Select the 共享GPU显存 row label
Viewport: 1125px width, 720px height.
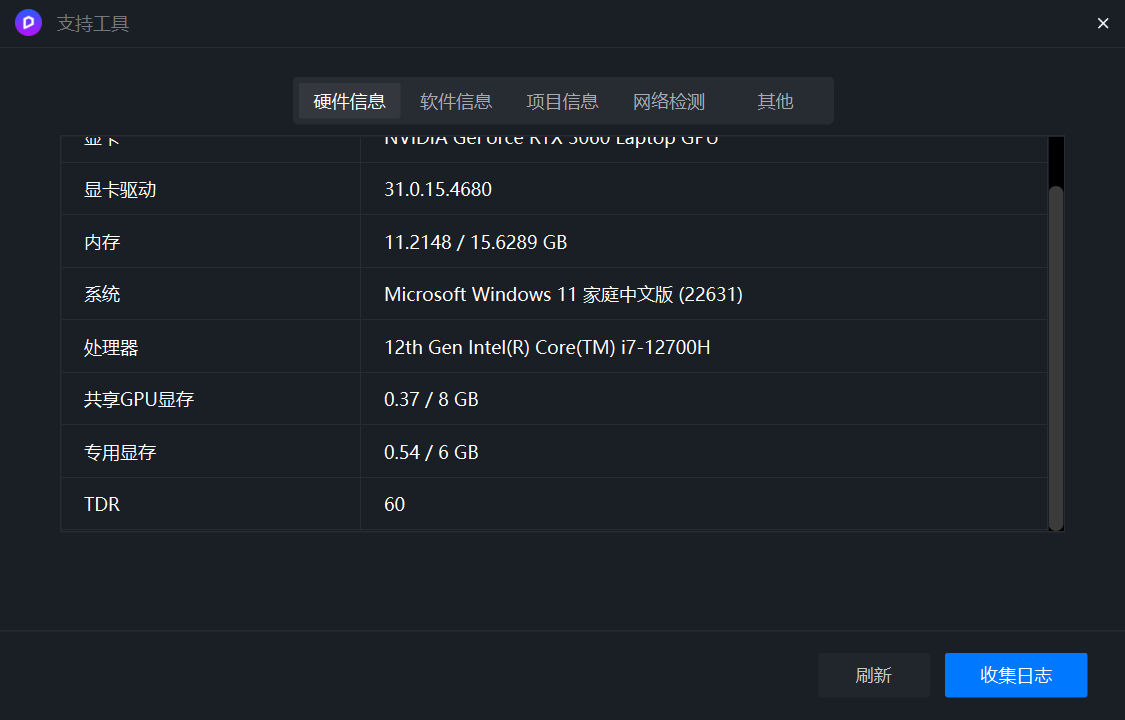[x=139, y=400]
